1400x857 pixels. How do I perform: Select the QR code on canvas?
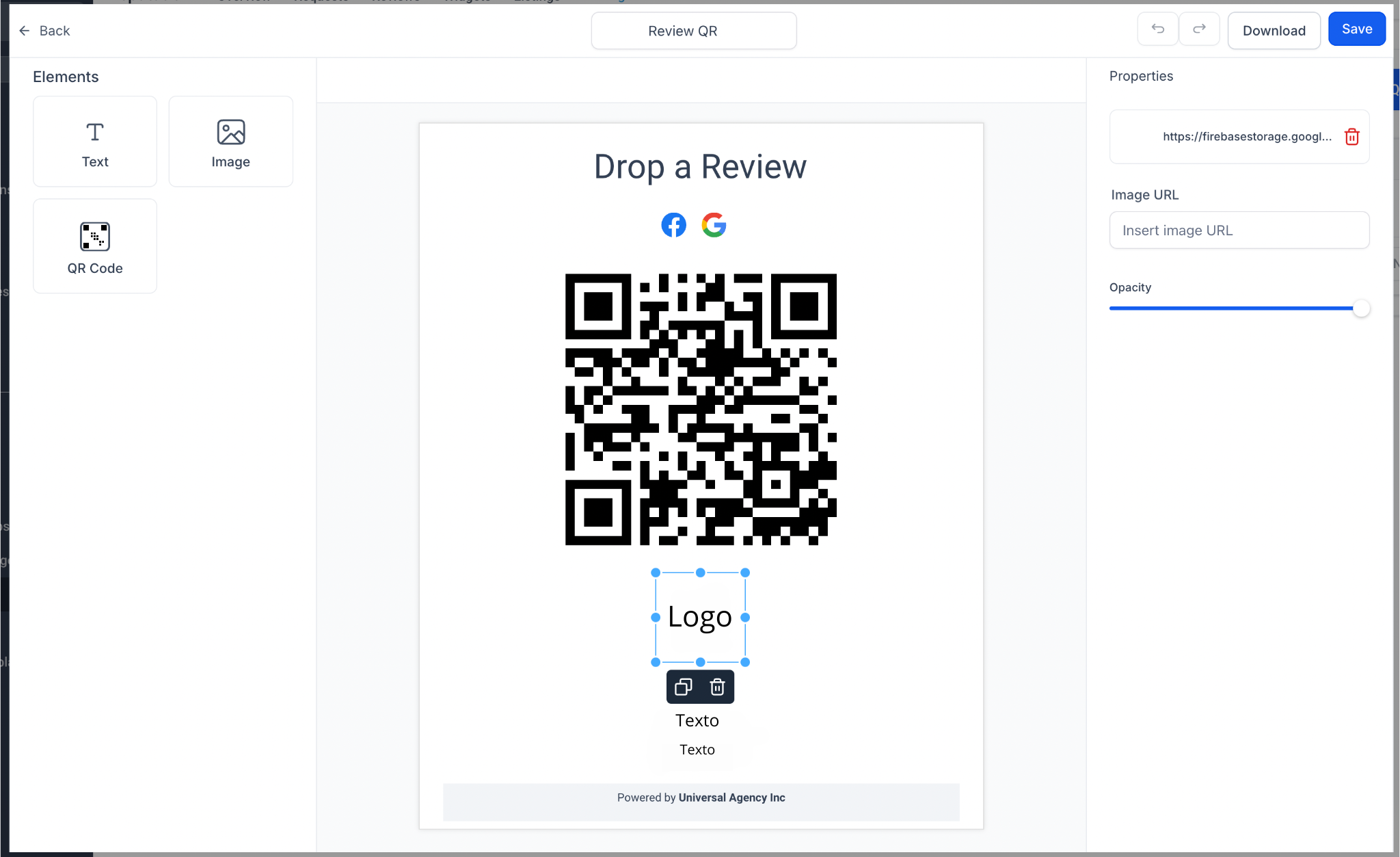(701, 409)
